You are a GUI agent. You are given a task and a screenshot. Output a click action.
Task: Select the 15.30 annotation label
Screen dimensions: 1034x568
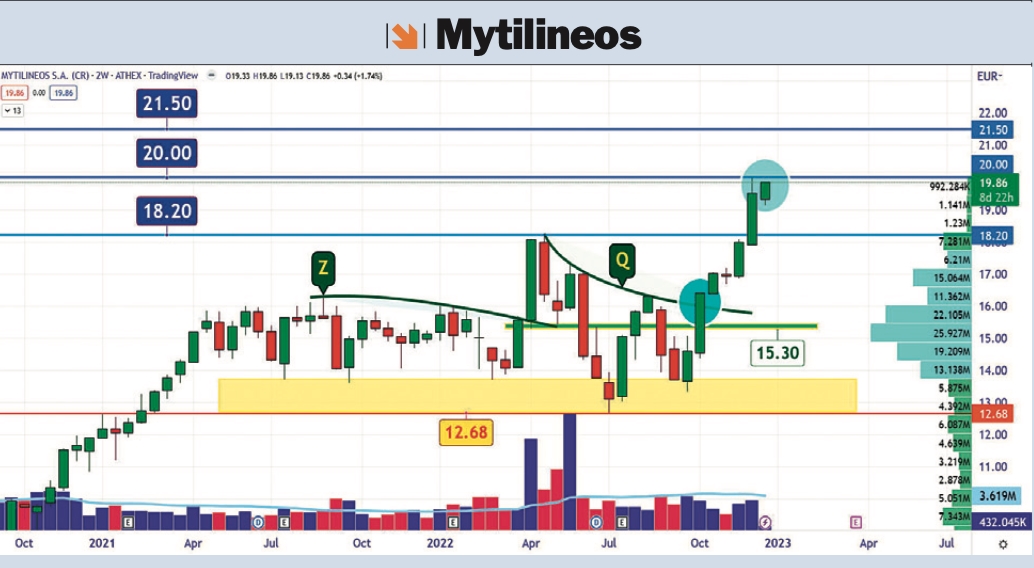[777, 353]
